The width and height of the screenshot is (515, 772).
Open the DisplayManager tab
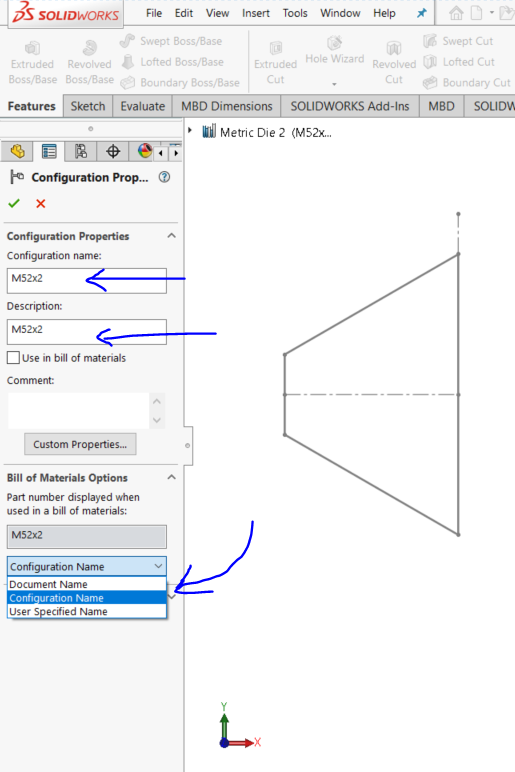(144, 152)
